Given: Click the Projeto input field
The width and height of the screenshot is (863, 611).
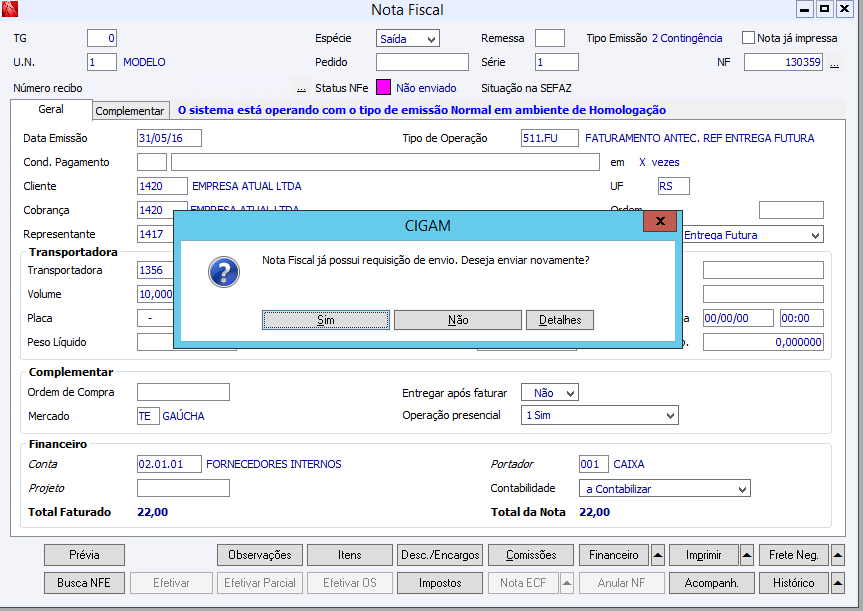Looking at the screenshot, I should pos(183,488).
